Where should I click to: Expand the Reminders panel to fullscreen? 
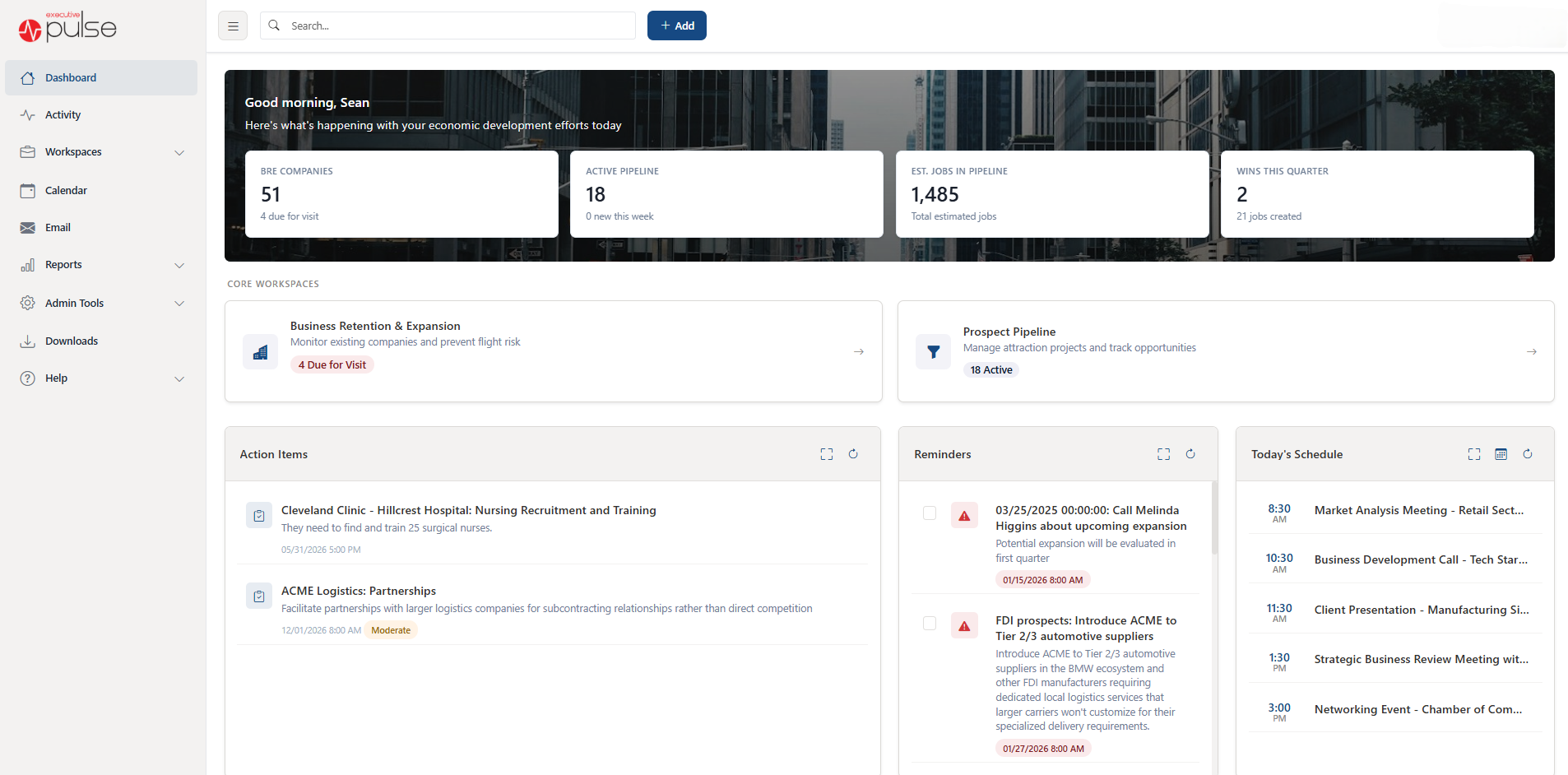point(1163,453)
